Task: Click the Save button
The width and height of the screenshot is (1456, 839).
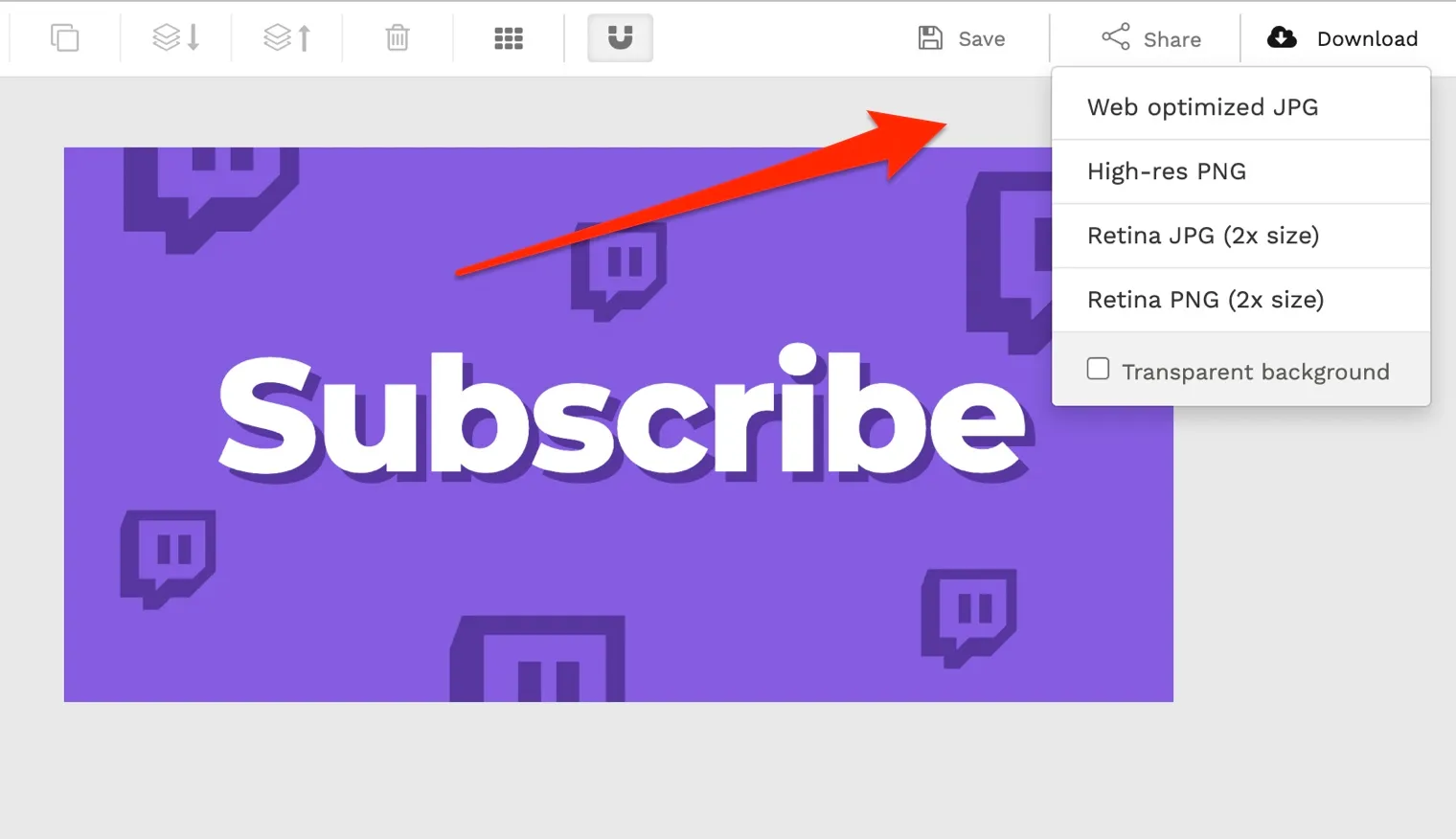Action: coord(962,38)
